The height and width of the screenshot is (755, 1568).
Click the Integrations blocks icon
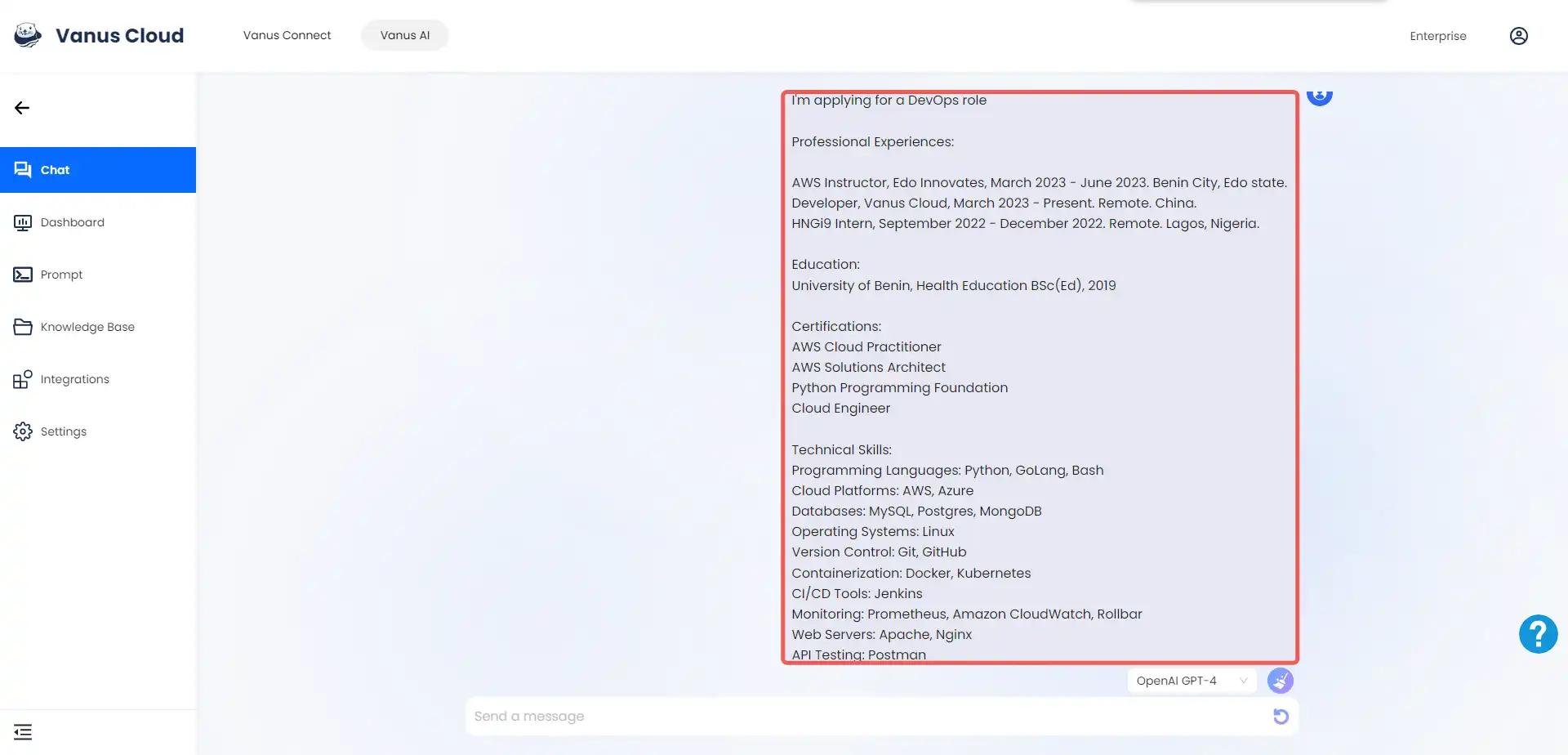click(x=23, y=379)
